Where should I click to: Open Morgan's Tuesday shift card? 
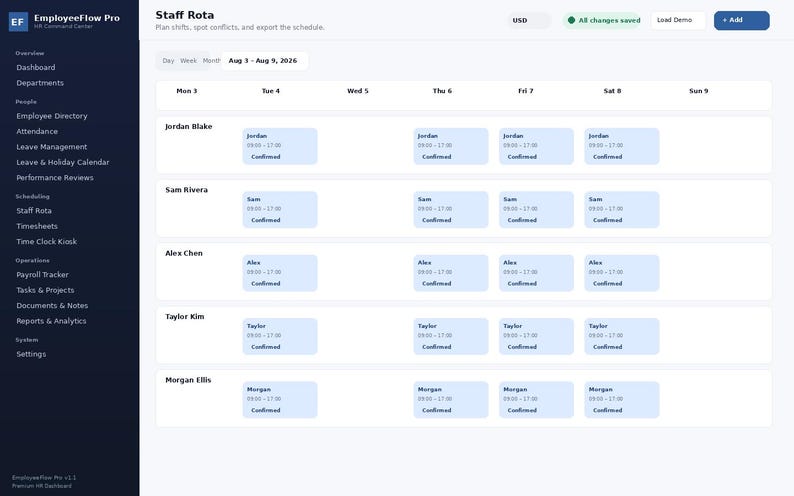280,400
